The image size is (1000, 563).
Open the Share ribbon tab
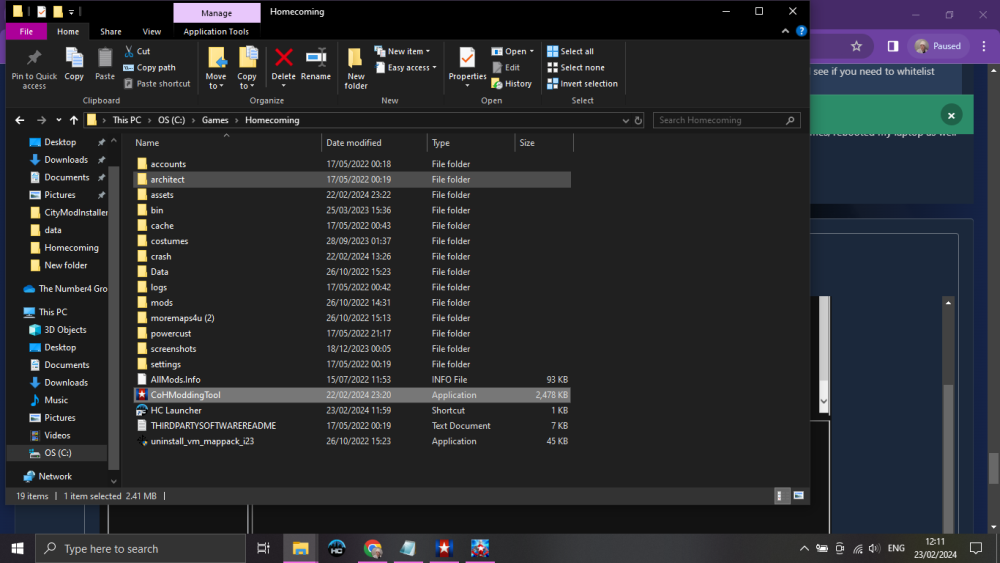tap(110, 32)
